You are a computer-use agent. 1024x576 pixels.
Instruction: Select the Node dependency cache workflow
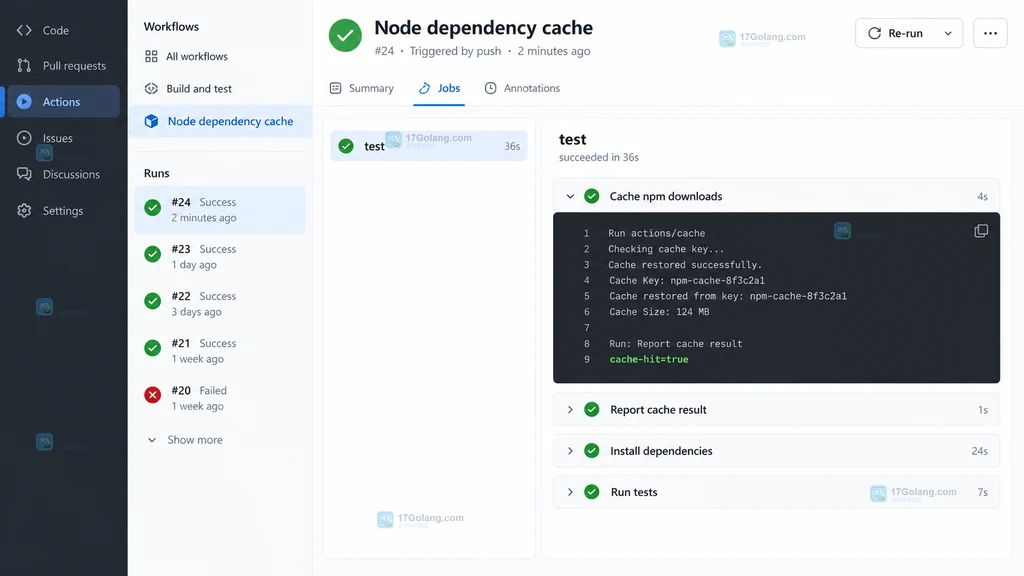coord(220,121)
